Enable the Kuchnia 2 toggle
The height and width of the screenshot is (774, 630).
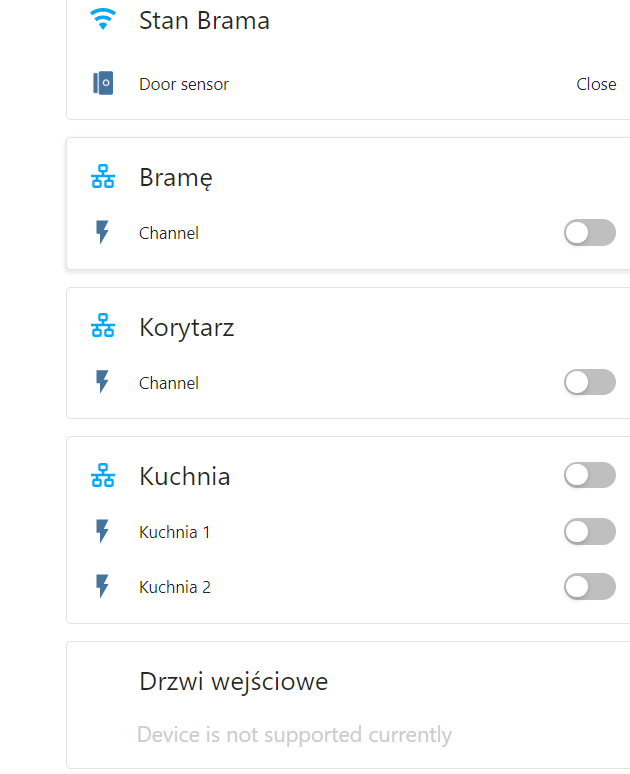[x=590, y=587]
